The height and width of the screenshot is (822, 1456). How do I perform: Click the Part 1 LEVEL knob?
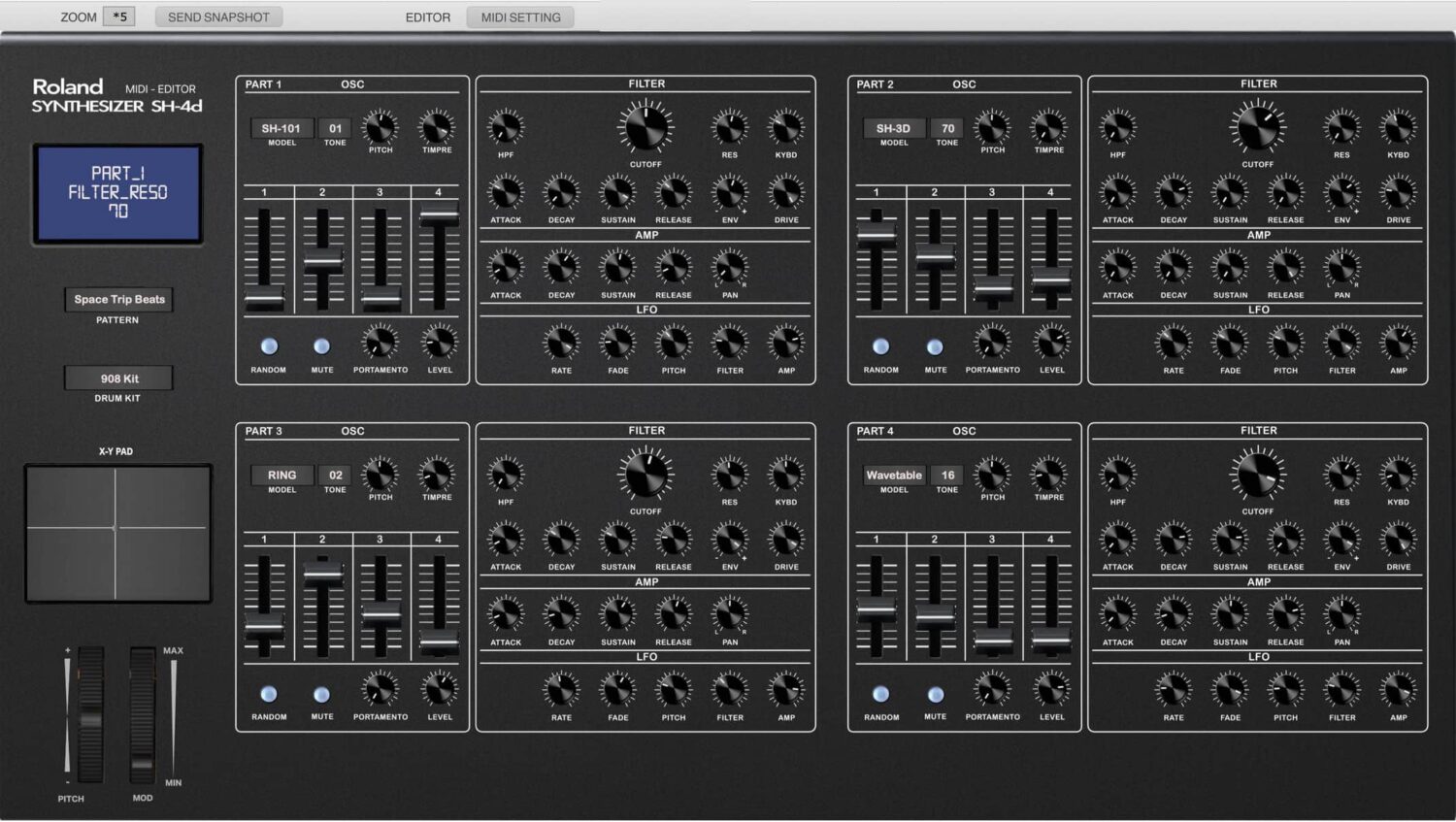coord(440,342)
